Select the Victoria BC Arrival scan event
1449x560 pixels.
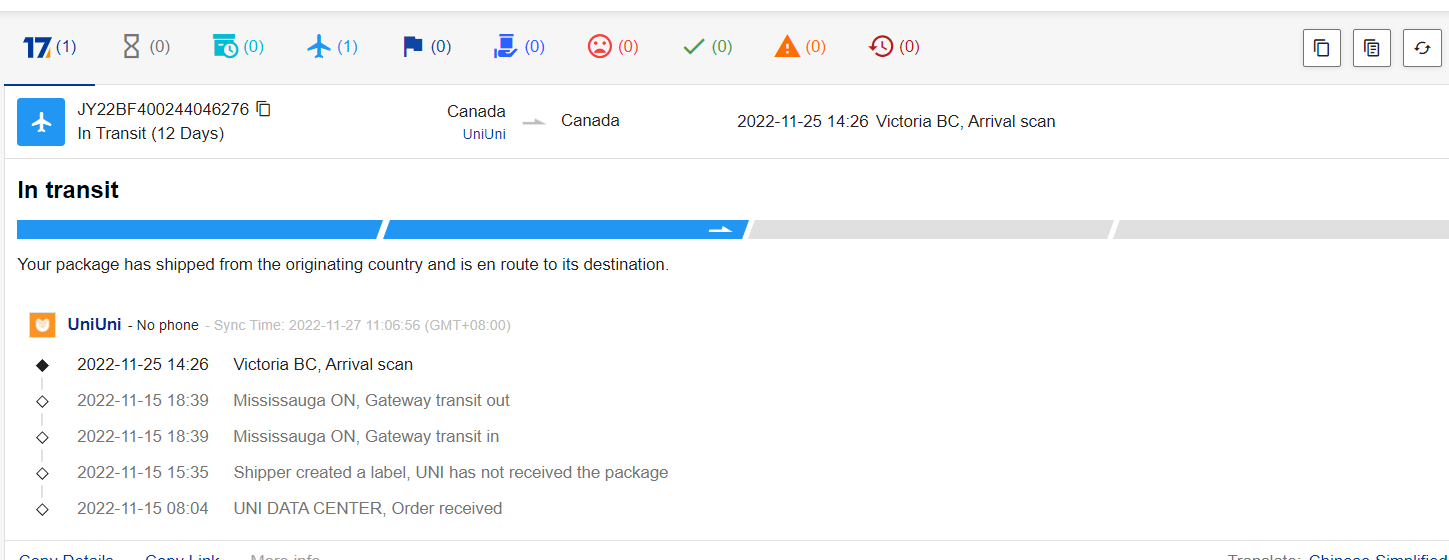tap(322, 365)
